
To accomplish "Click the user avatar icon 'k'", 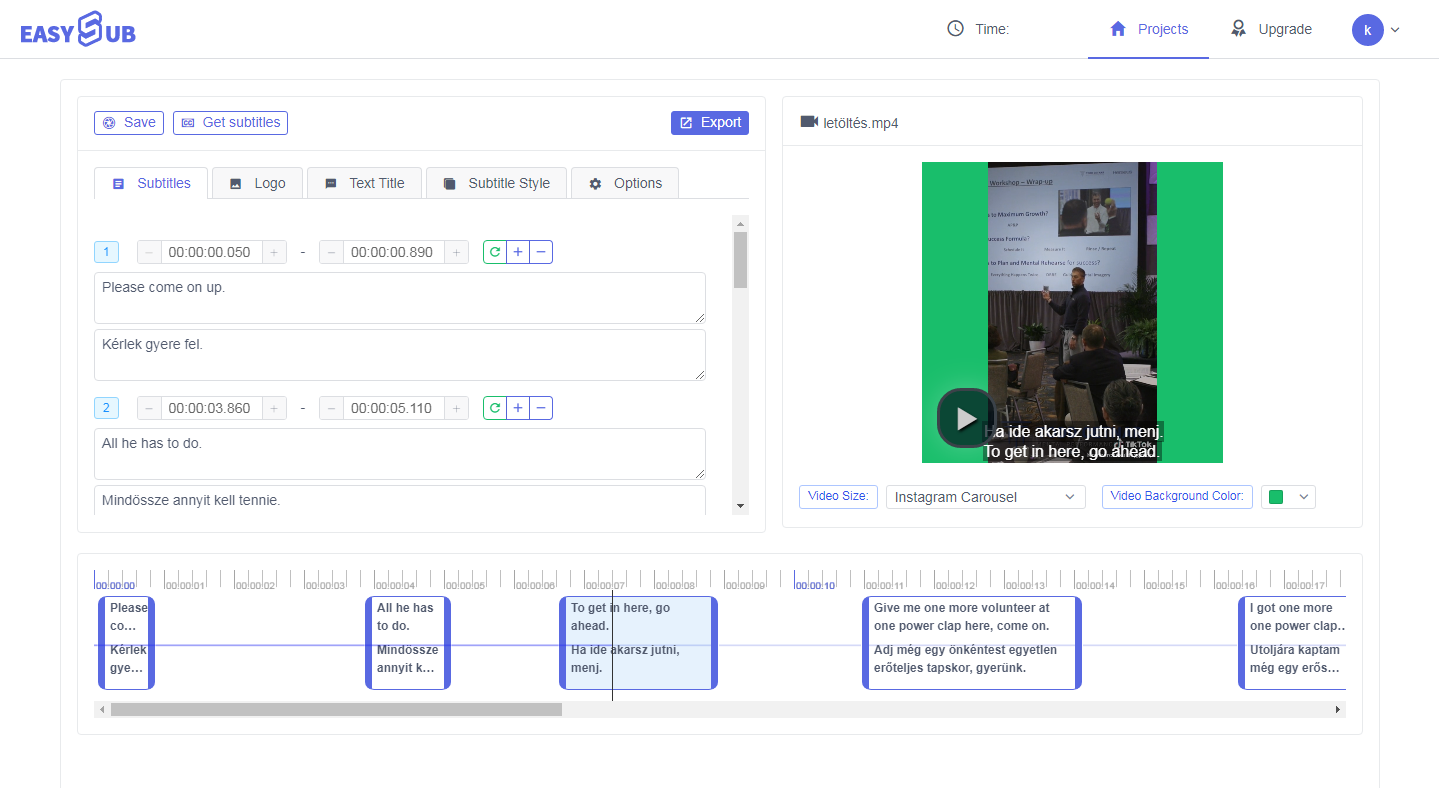I will [1367, 30].
